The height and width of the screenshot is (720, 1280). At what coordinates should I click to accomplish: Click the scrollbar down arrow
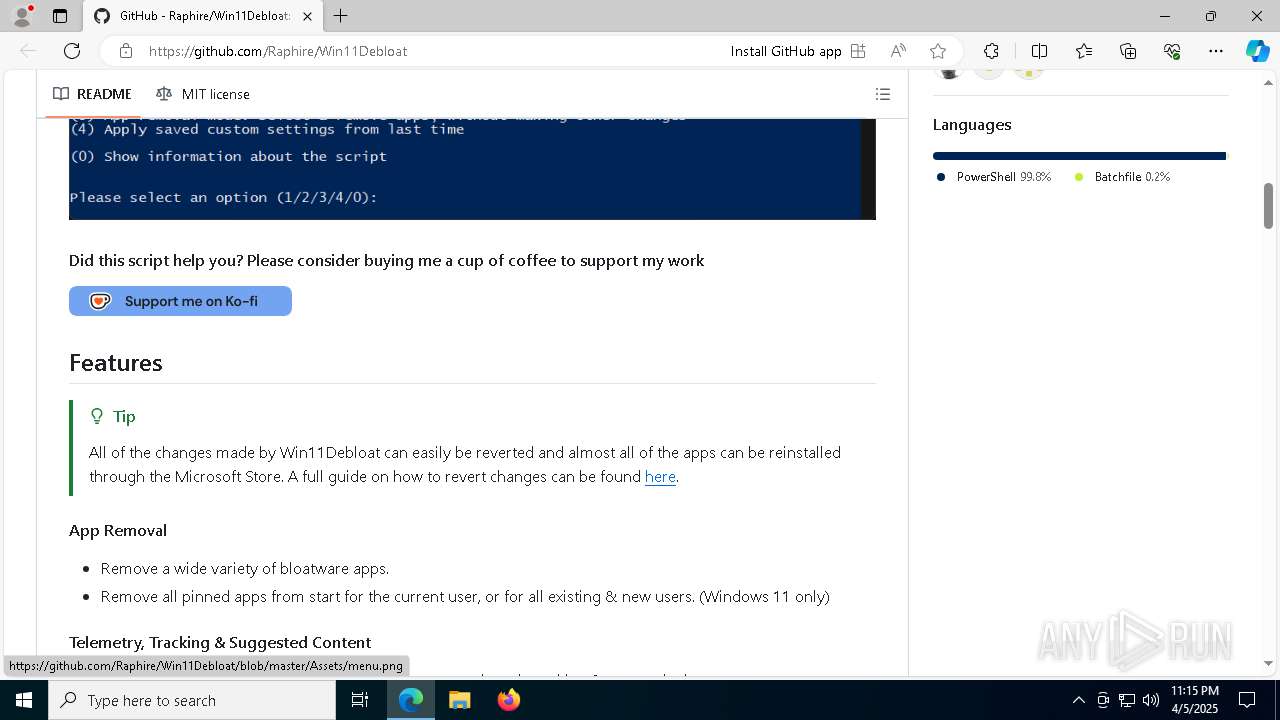tap(1268, 663)
